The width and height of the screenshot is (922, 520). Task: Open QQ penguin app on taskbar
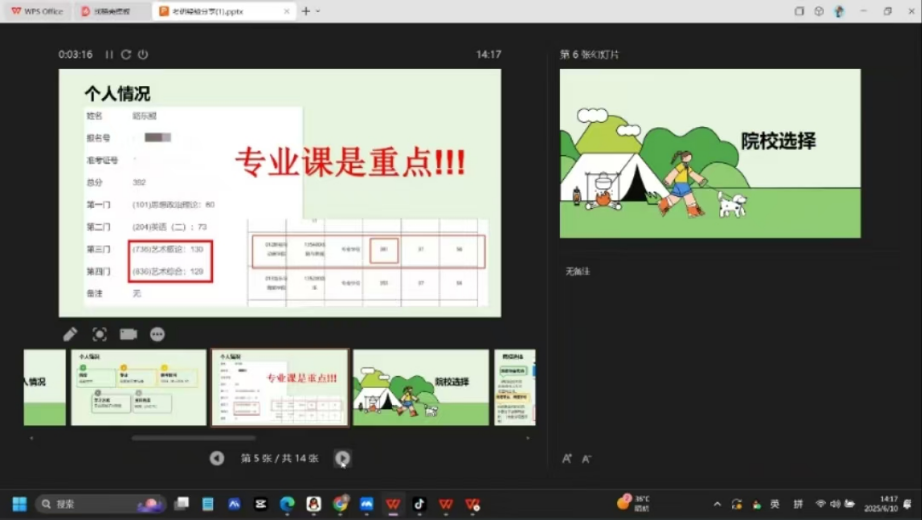(x=314, y=504)
